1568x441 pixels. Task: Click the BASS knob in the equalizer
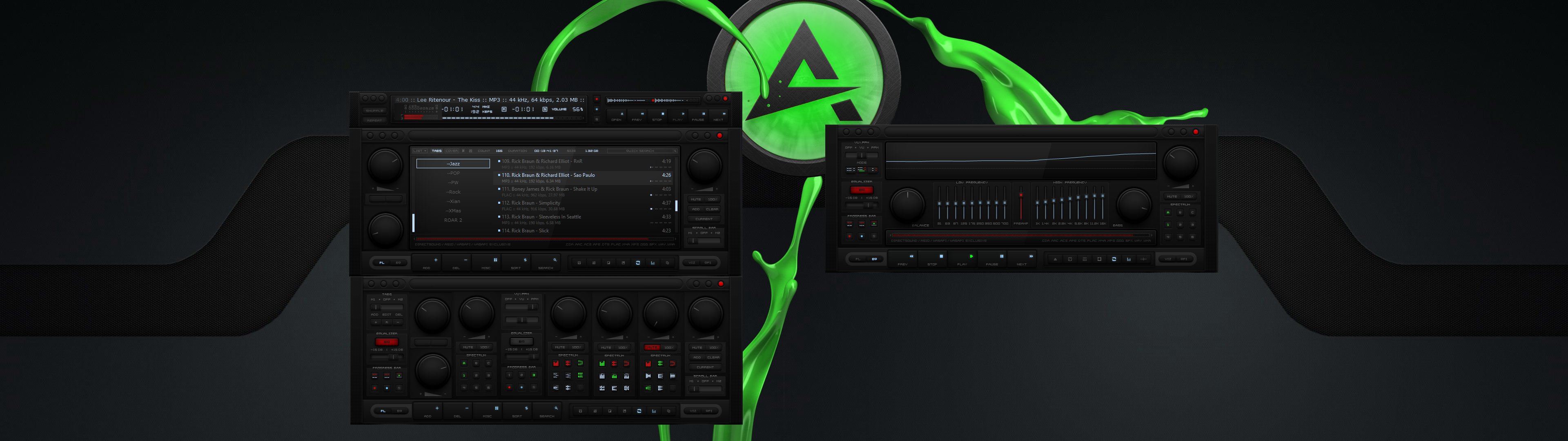point(1134,205)
